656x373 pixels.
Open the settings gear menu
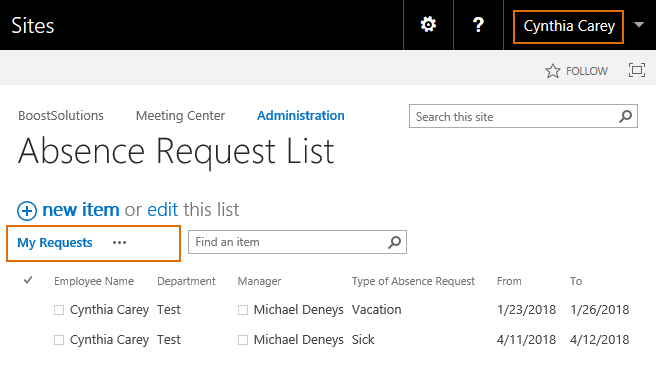click(x=428, y=25)
